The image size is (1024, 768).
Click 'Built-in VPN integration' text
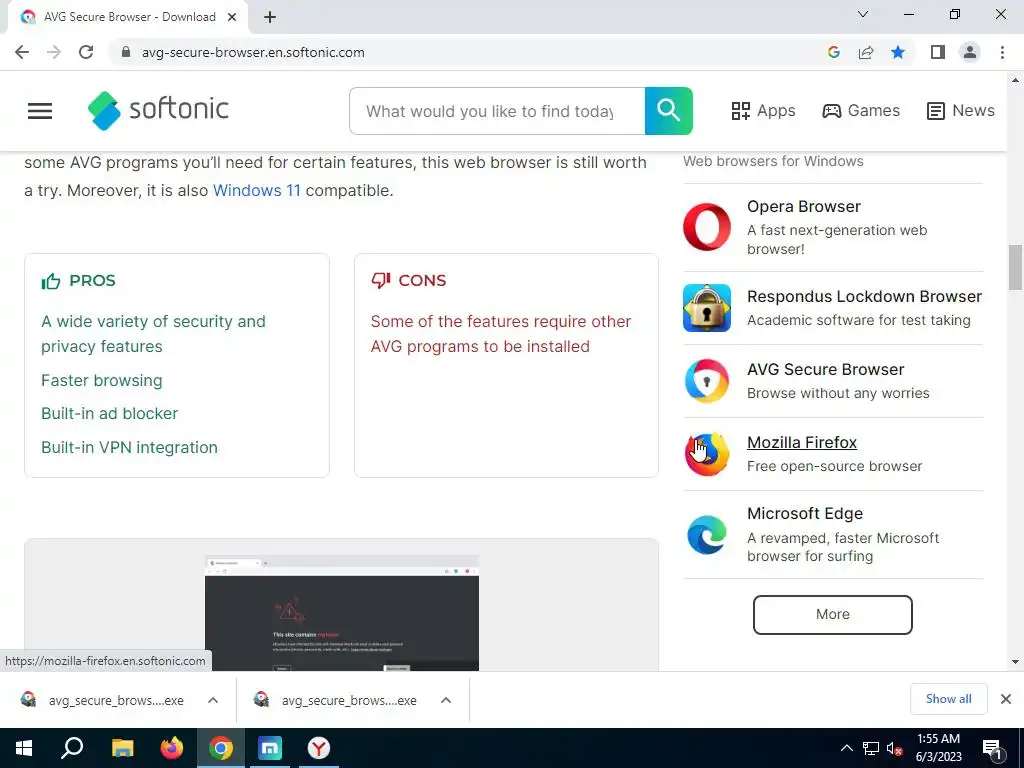pyautogui.click(x=129, y=447)
